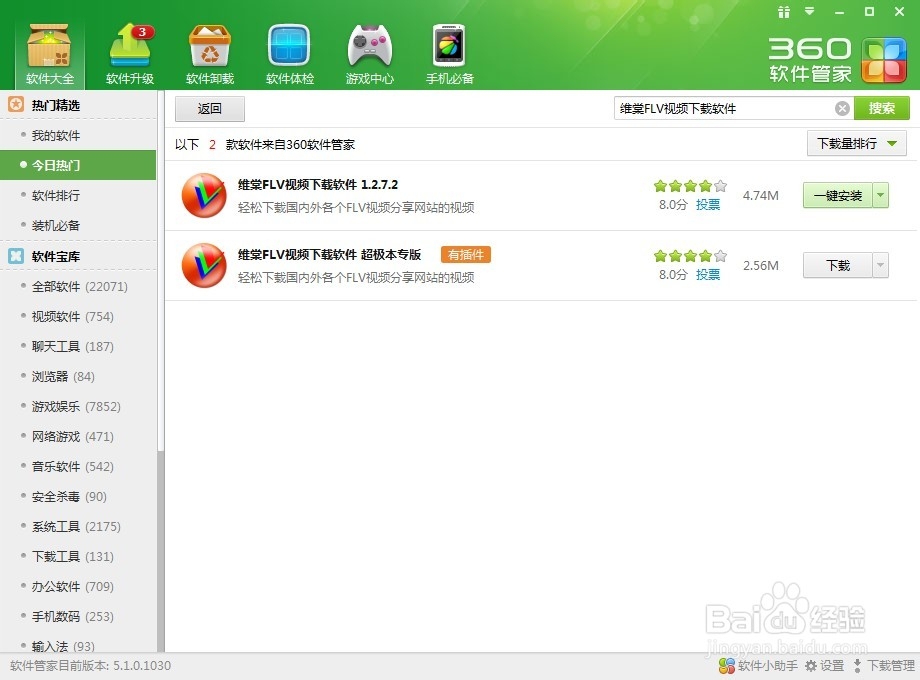This screenshot has height=680, width=920.
Task: Open the 软件大全 software catalog tab
Action: [x=49, y=54]
